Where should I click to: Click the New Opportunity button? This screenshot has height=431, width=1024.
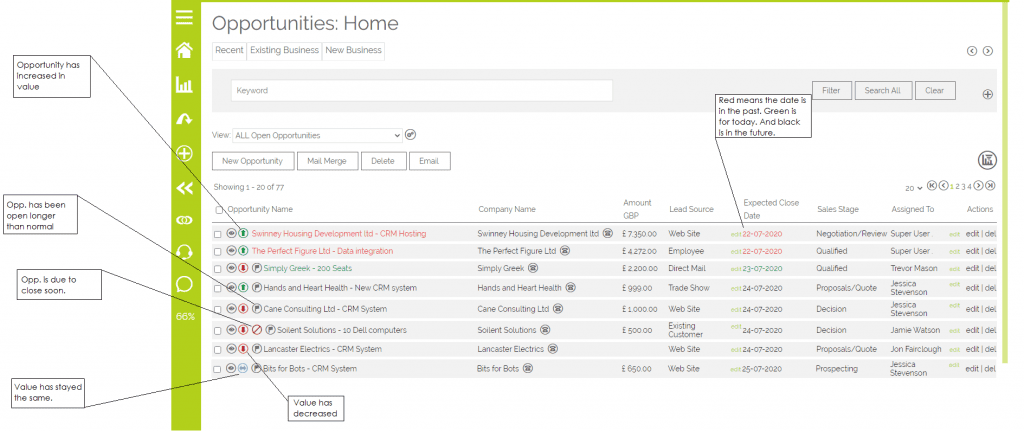click(253, 161)
